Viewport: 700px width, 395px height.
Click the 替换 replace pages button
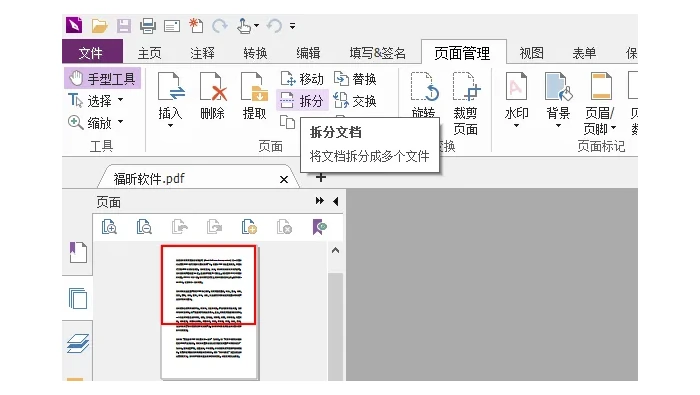click(x=355, y=79)
